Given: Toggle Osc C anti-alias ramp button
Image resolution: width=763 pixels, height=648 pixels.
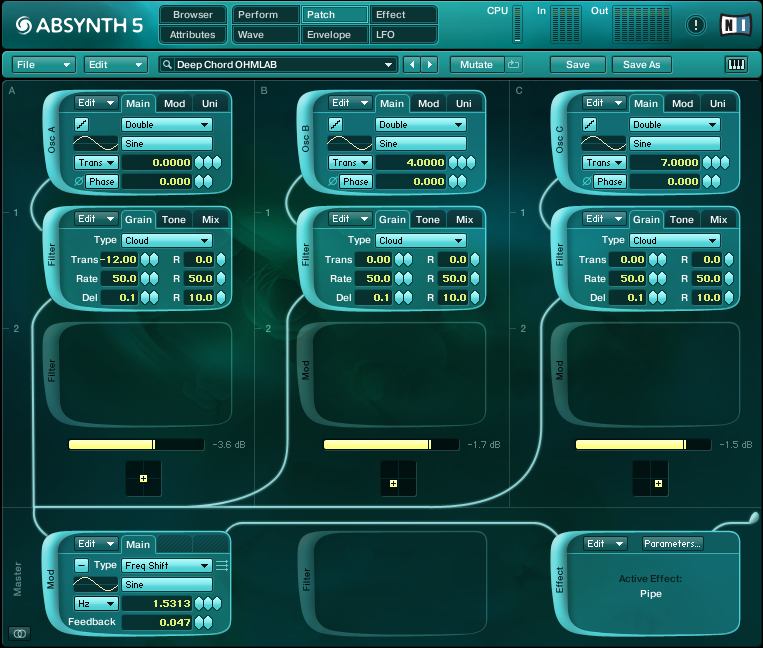Looking at the screenshot, I should click(x=589, y=125).
